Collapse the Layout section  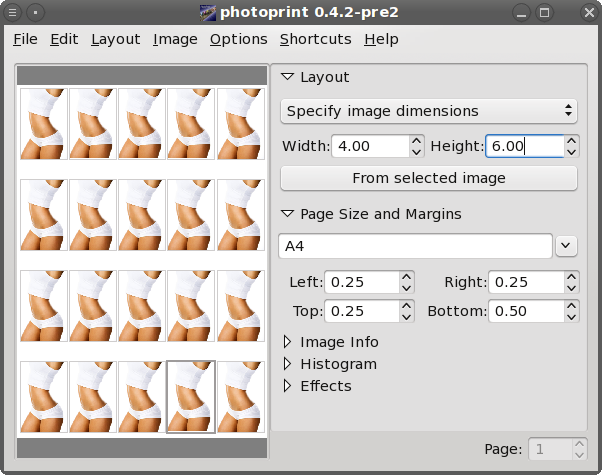pyautogui.click(x=288, y=77)
